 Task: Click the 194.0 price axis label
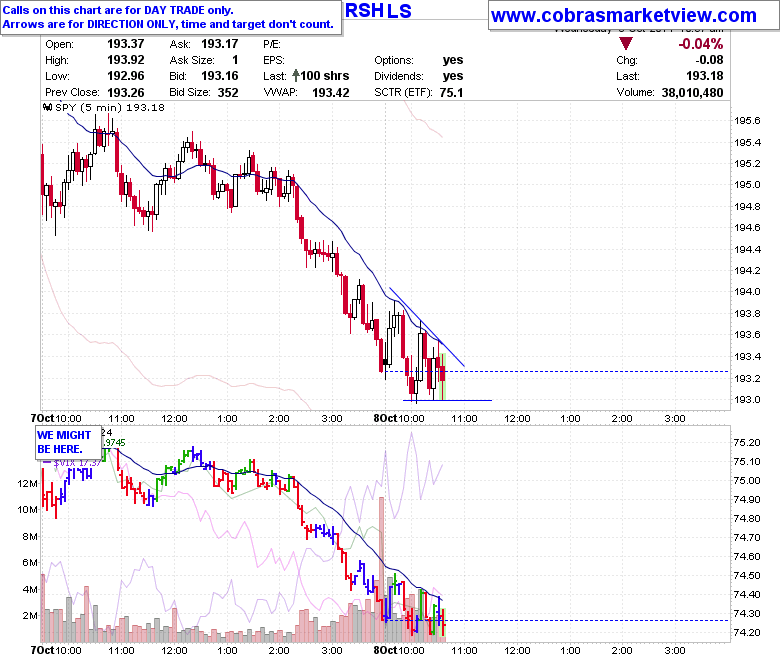click(747, 292)
